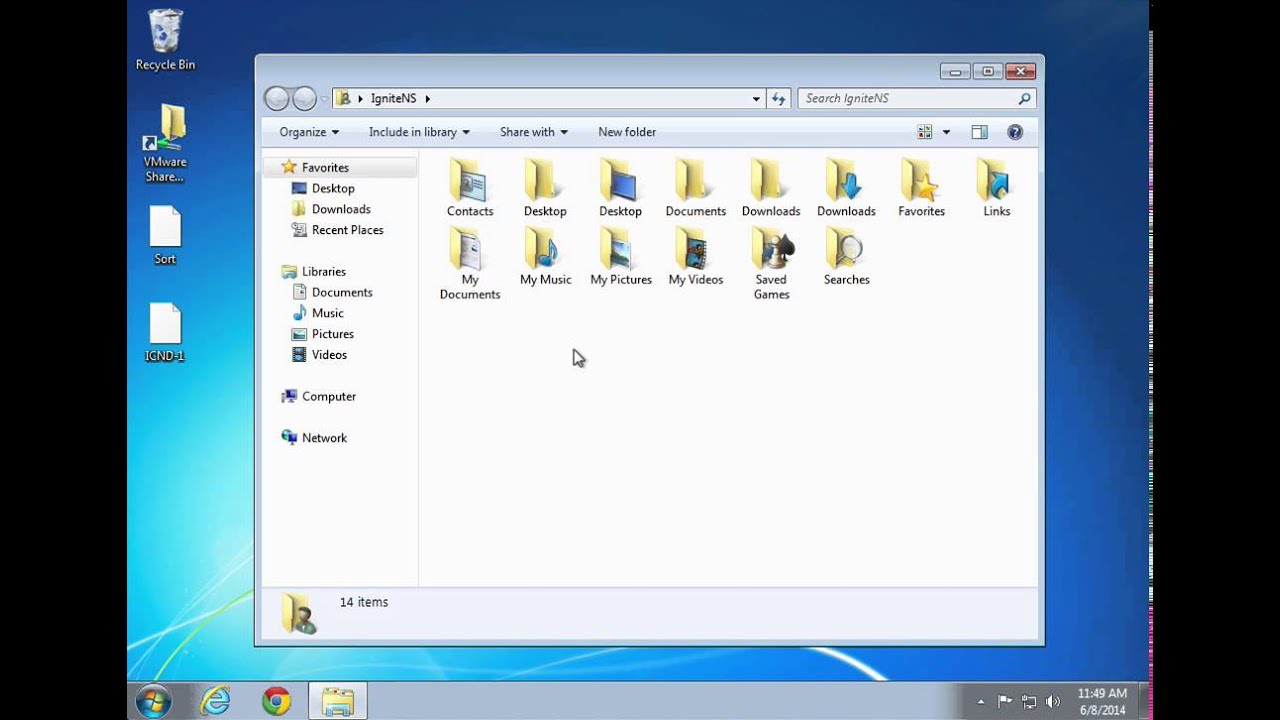Viewport: 1280px width, 720px height.
Task: Expand the breadcrumb arrow after IgniteNS
Action: pyautogui.click(x=428, y=98)
